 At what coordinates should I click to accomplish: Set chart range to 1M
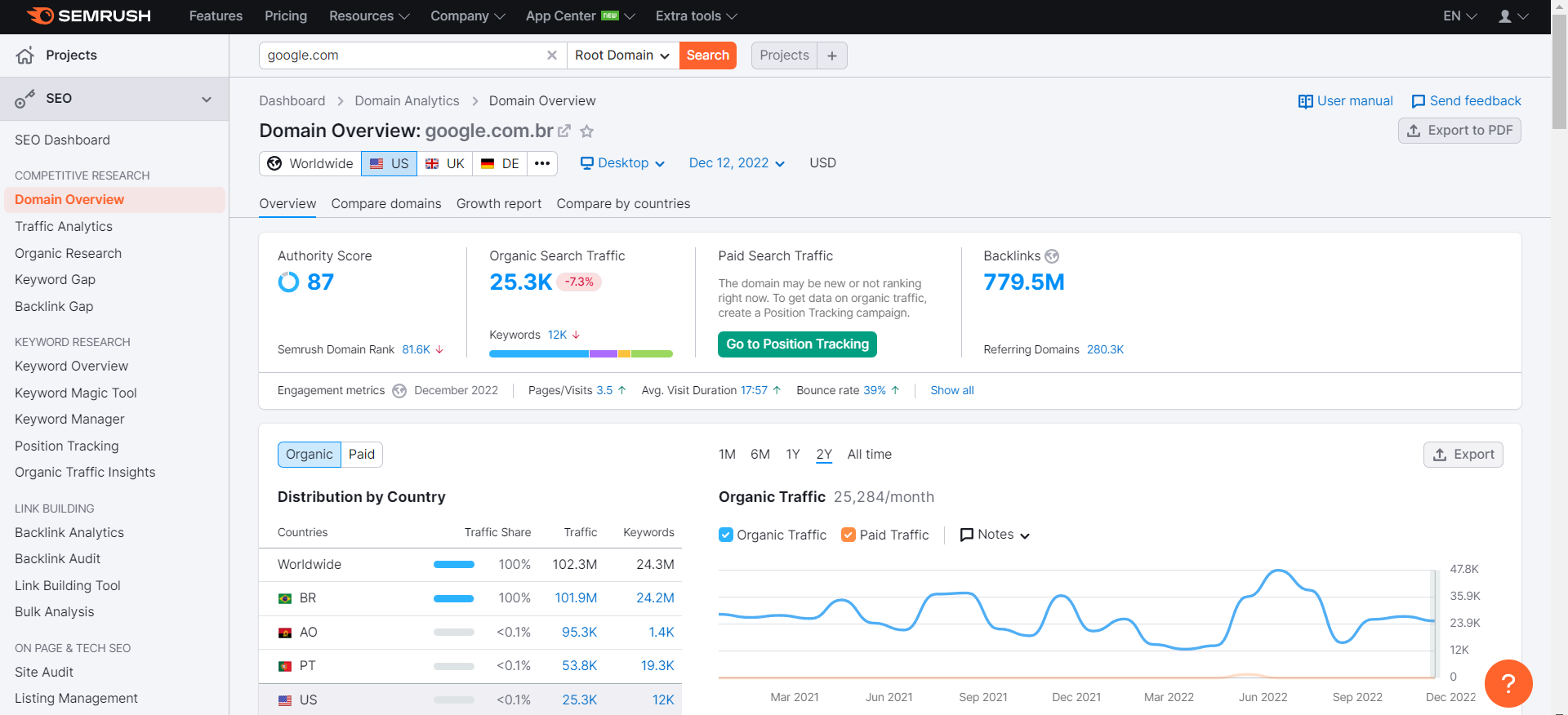727,455
